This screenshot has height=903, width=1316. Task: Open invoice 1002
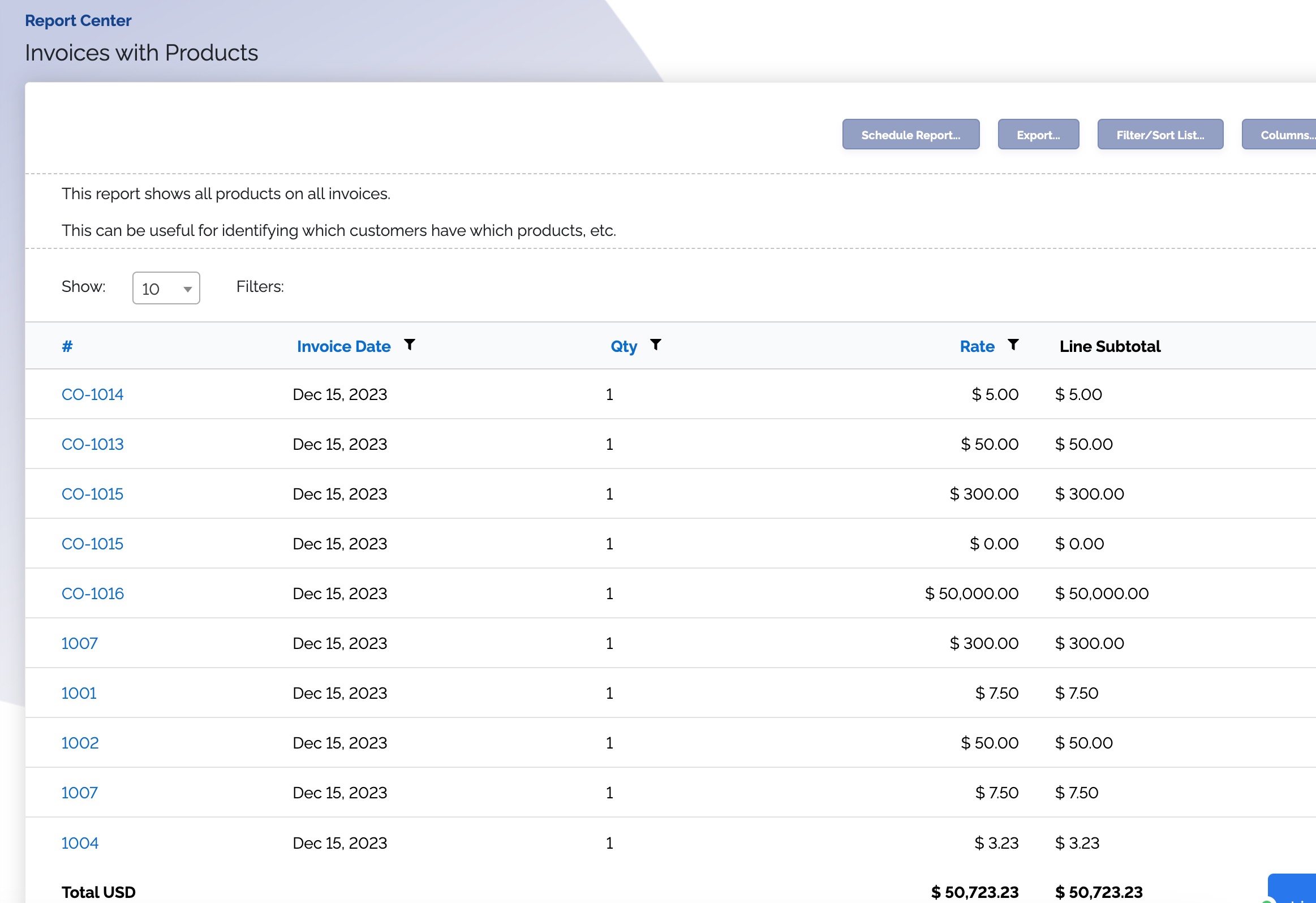coord(80,743)
